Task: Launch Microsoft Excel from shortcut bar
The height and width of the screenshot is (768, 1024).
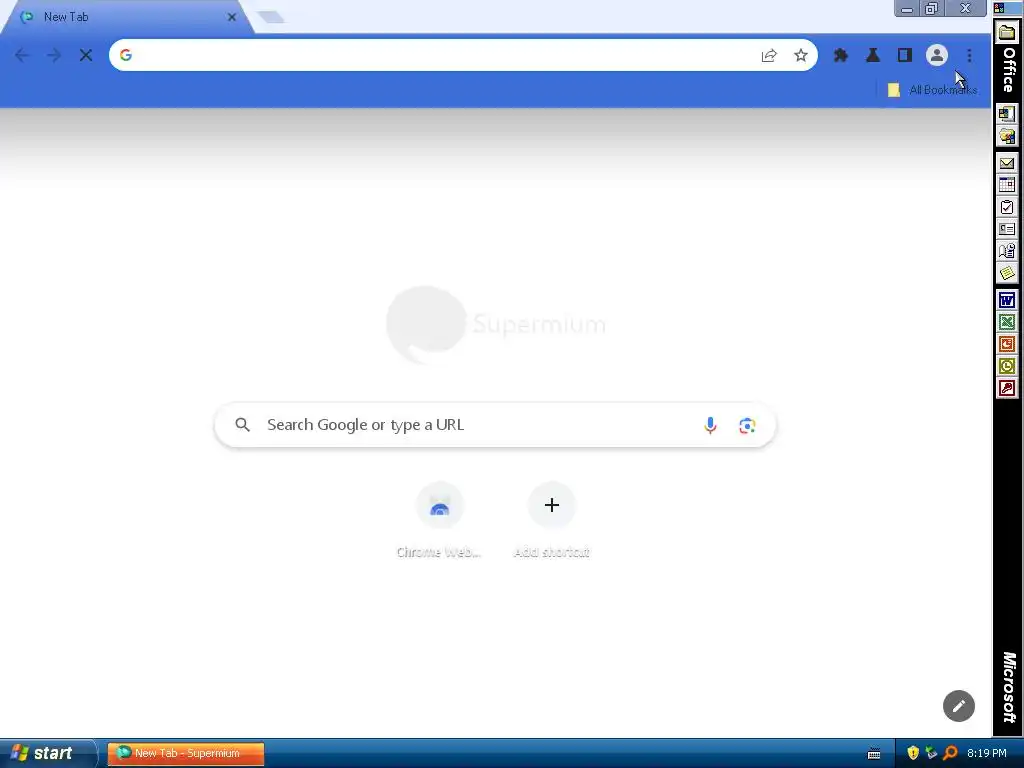Action: 1007,322
